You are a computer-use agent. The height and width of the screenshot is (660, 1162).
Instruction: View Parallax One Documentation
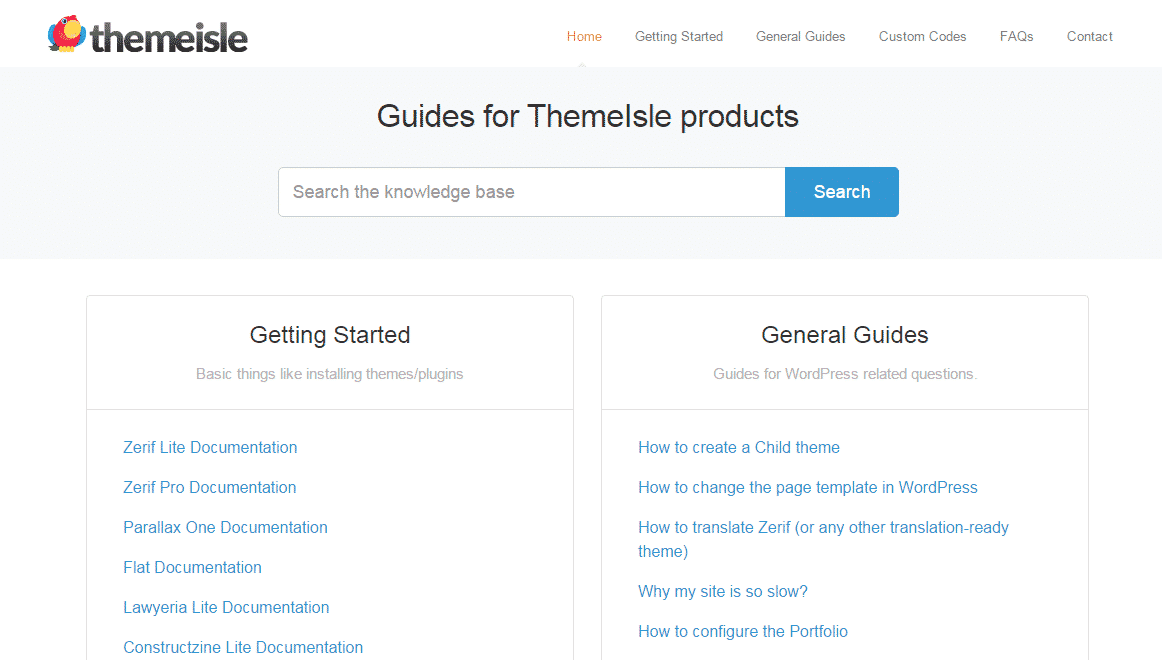(225, 527)
